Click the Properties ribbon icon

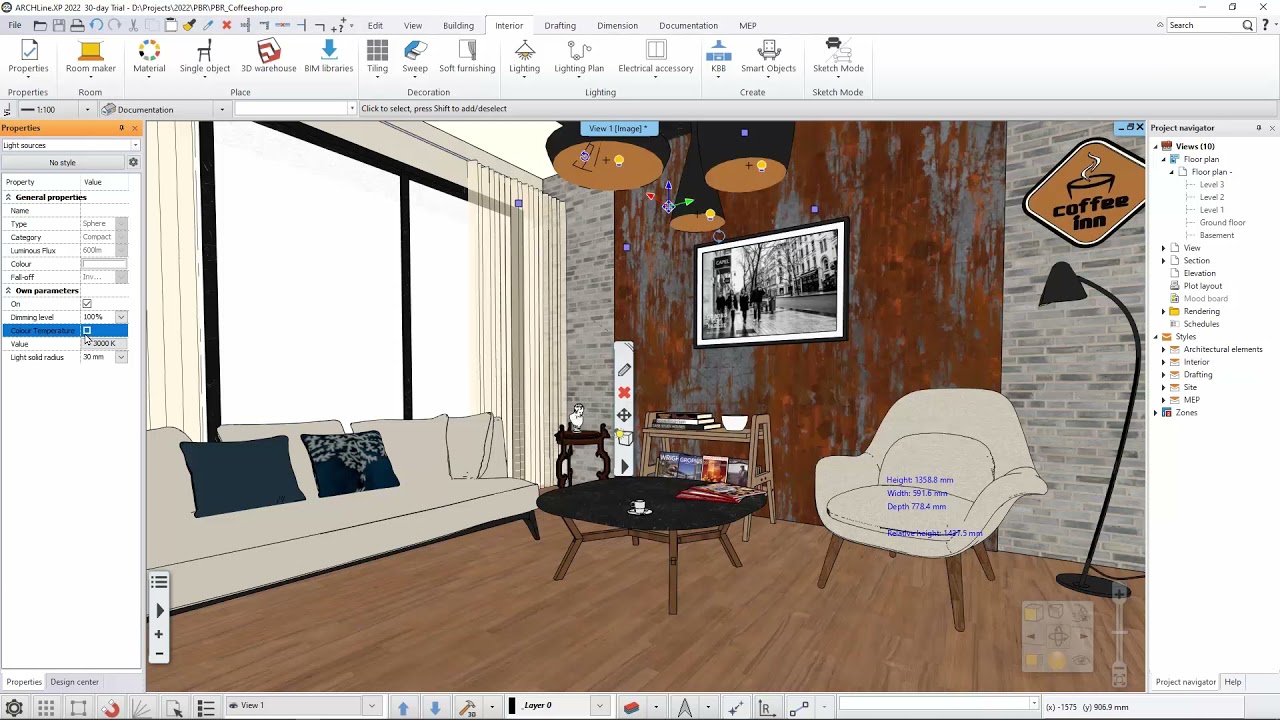point(28,57)
